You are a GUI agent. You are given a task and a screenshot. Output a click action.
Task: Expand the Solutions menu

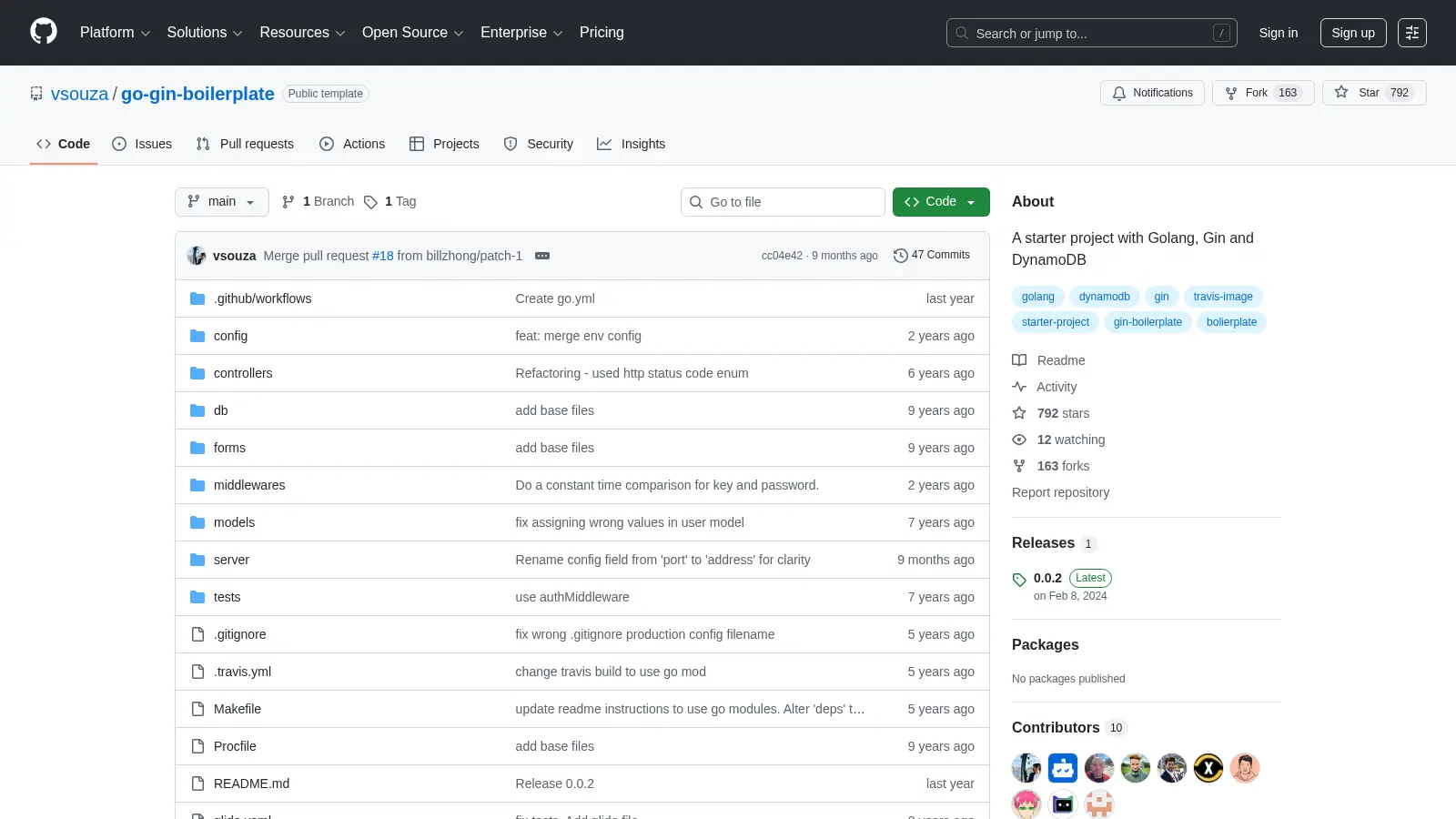(x=205, y=33)
